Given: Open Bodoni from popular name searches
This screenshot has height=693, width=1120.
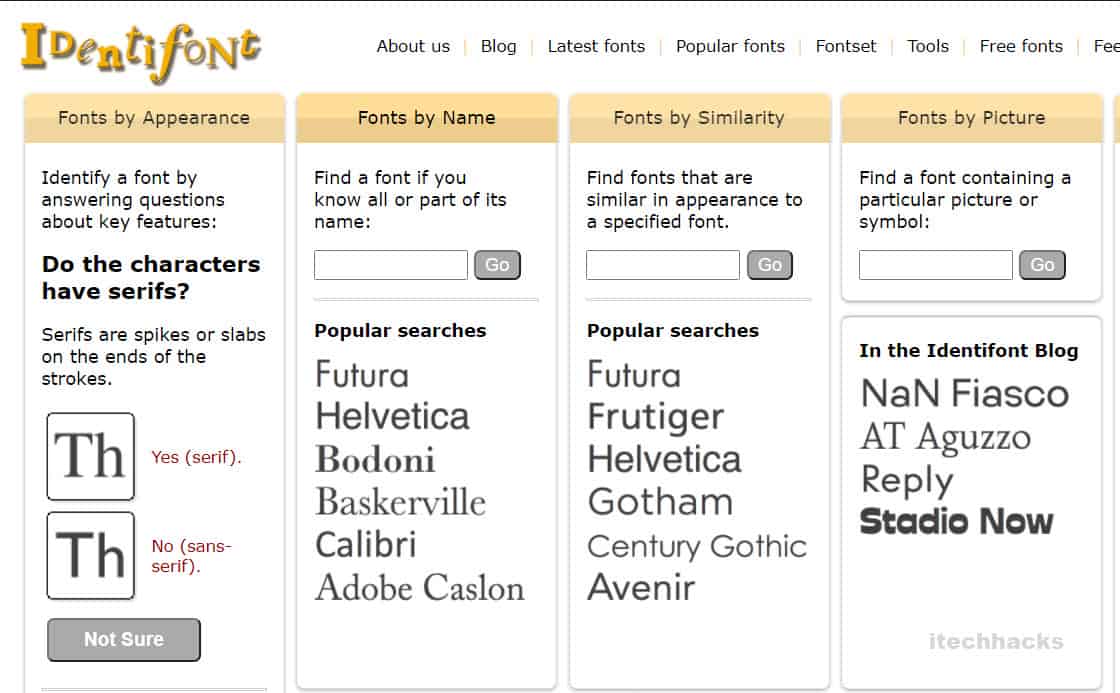Looking at the screenshot, I should [375, 459].
